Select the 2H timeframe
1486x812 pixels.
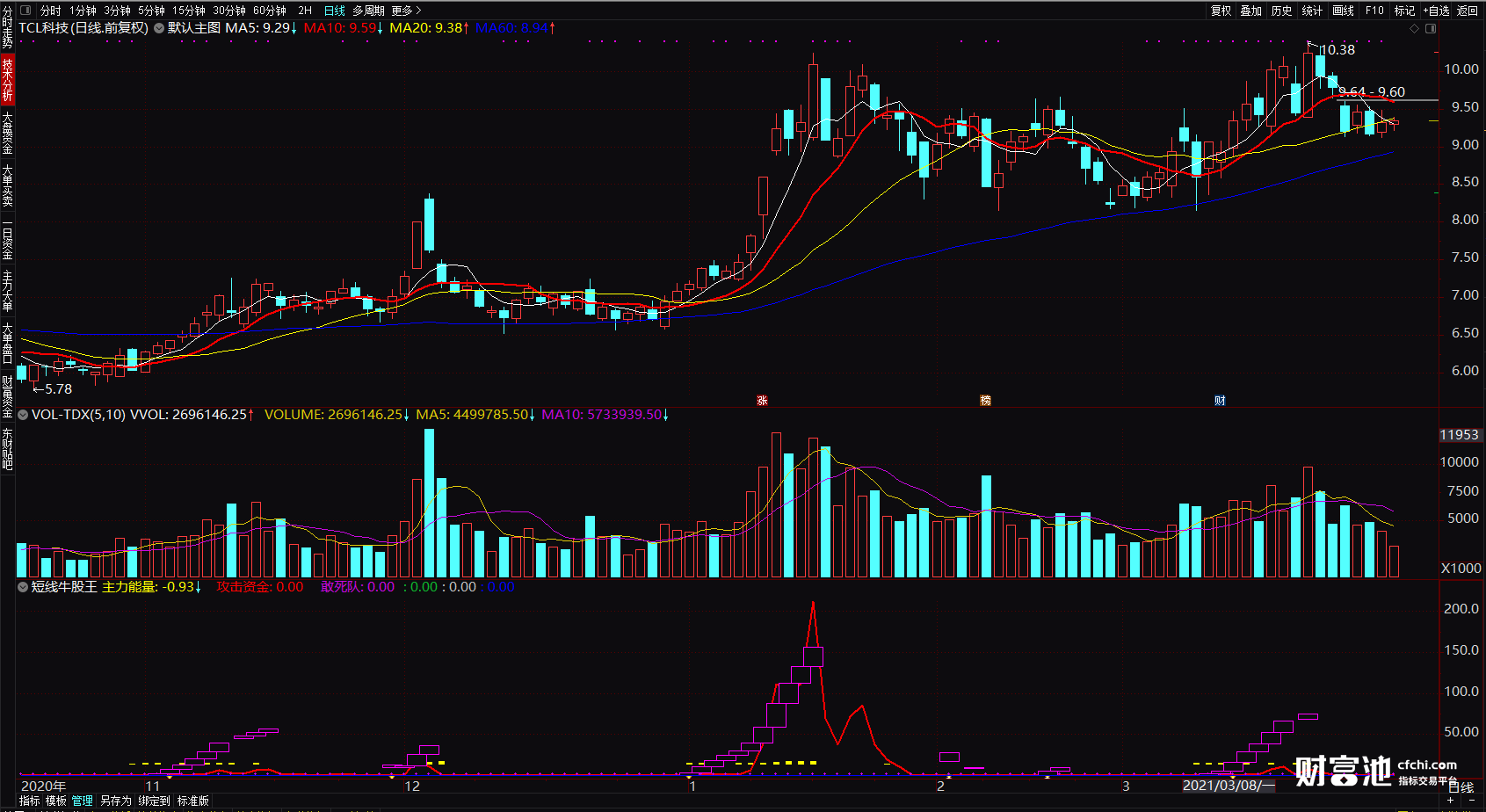[305, 11]
